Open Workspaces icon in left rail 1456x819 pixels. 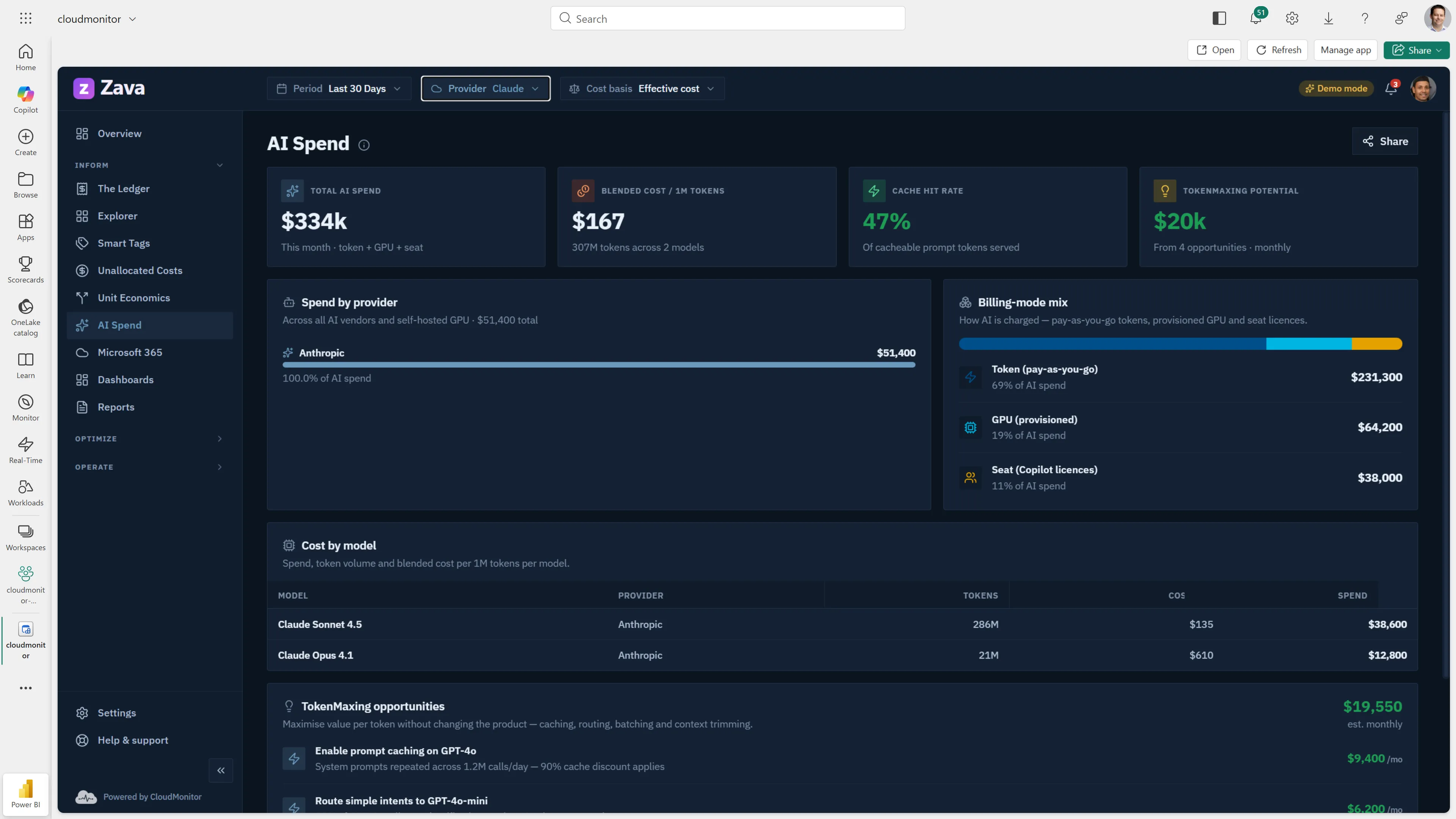pyautogui.click(x=25, y=531)
